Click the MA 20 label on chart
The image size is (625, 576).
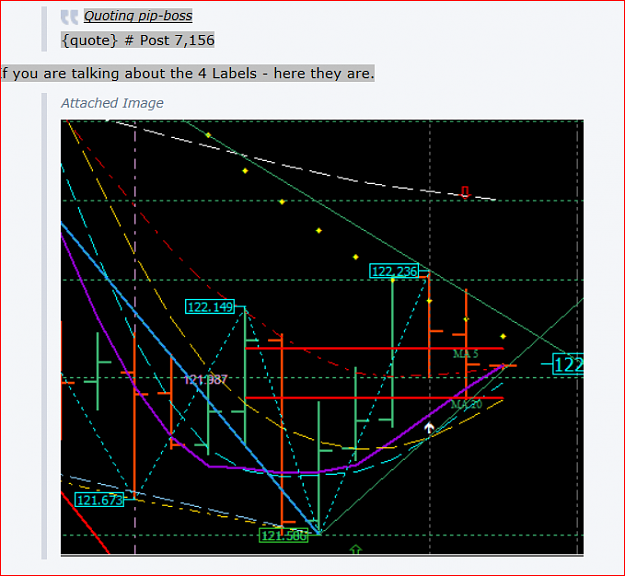[466, 405]
